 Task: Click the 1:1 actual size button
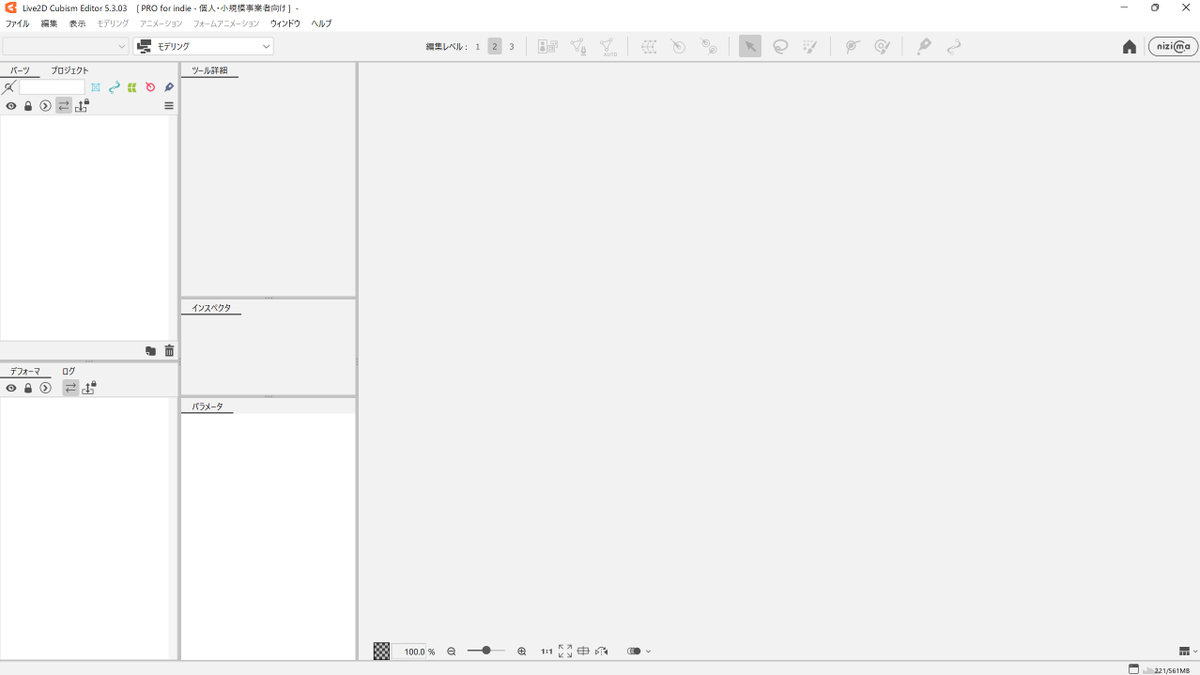coord(547,651)
